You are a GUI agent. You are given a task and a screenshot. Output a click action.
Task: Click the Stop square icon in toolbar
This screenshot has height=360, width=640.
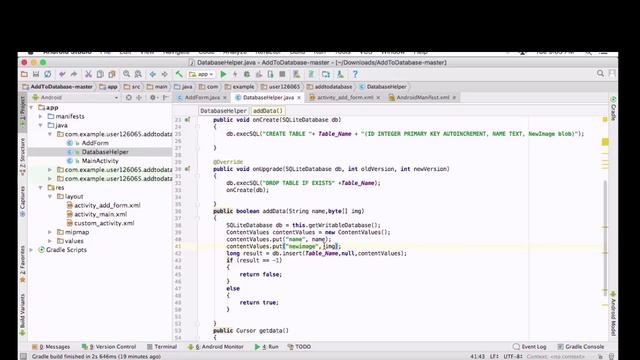282,74
